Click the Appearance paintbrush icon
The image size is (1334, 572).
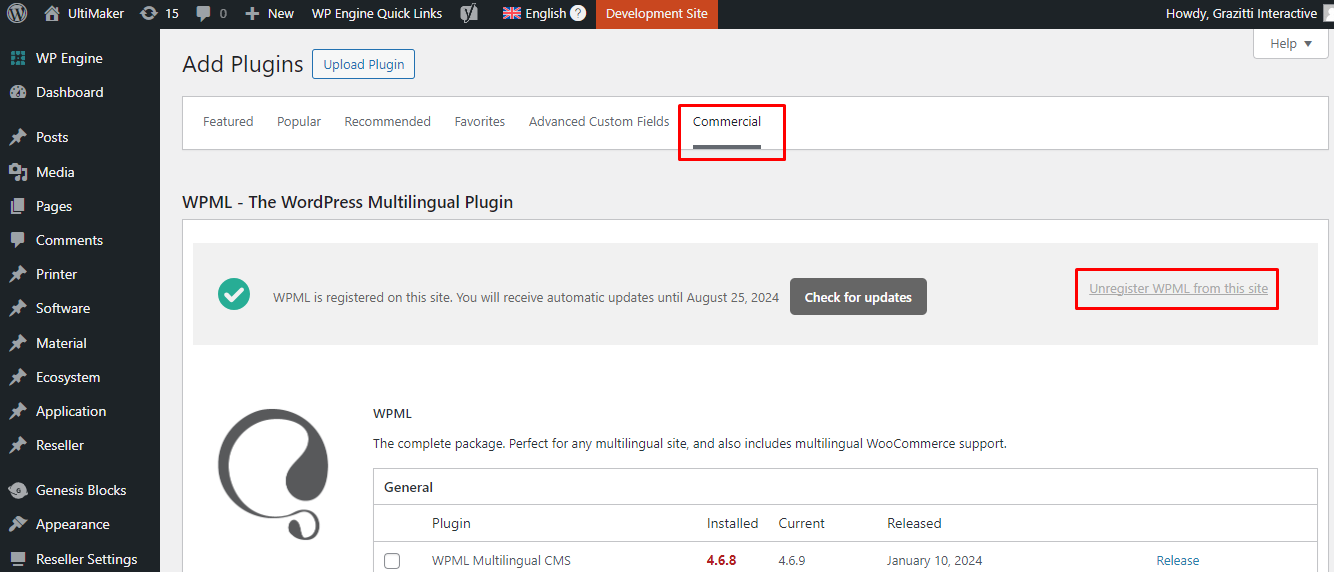pyautogui.click(x=18, y=524)
